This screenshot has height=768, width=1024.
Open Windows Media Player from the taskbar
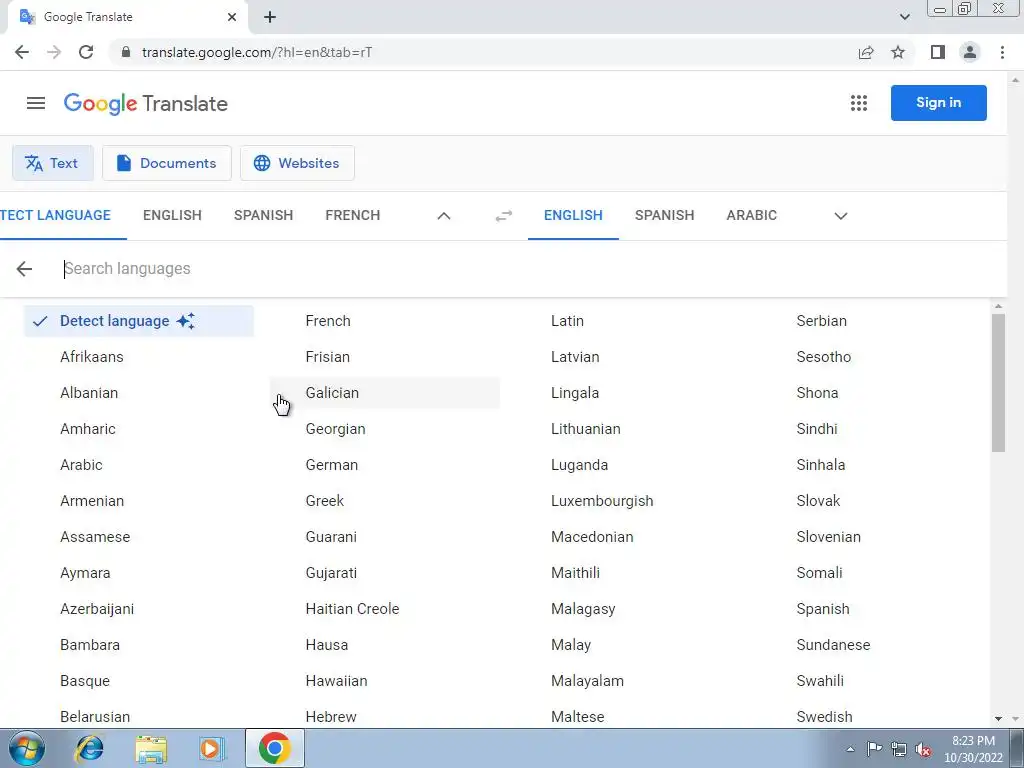211,748
